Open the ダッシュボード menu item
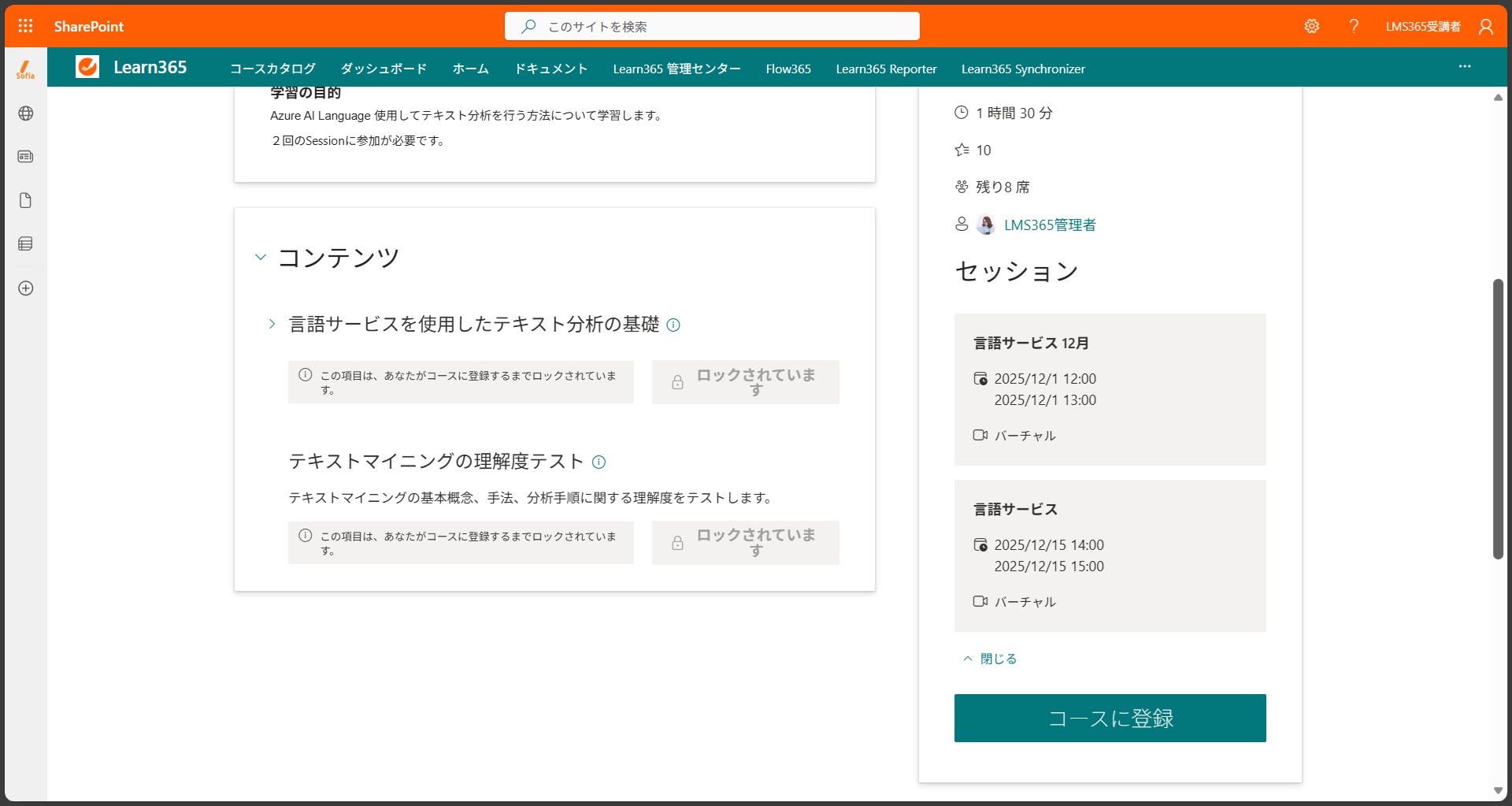Screen dimensions: 1512x806 [384, 69]
